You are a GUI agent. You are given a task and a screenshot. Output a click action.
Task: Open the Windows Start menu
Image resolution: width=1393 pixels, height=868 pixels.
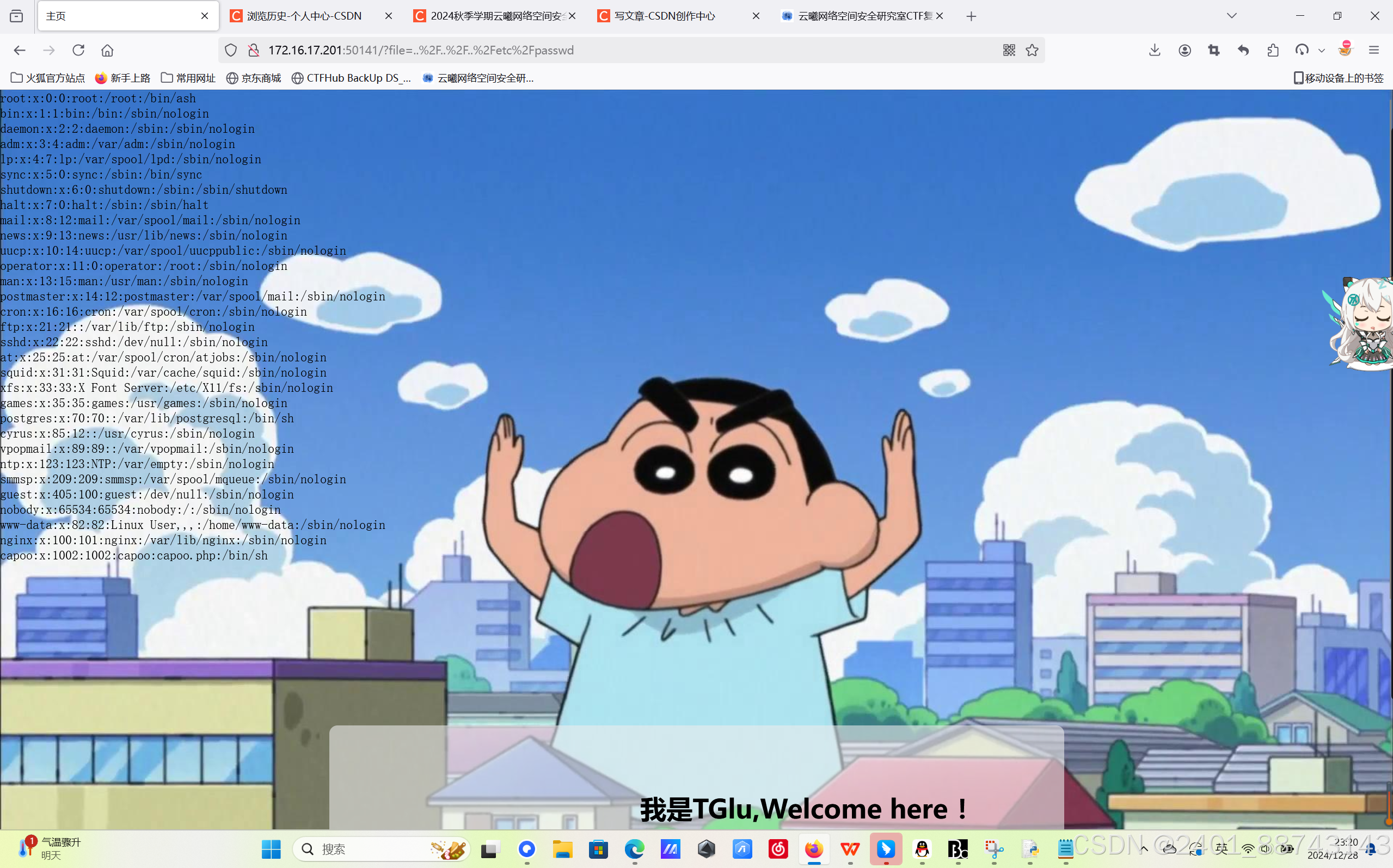pos(271,849)
